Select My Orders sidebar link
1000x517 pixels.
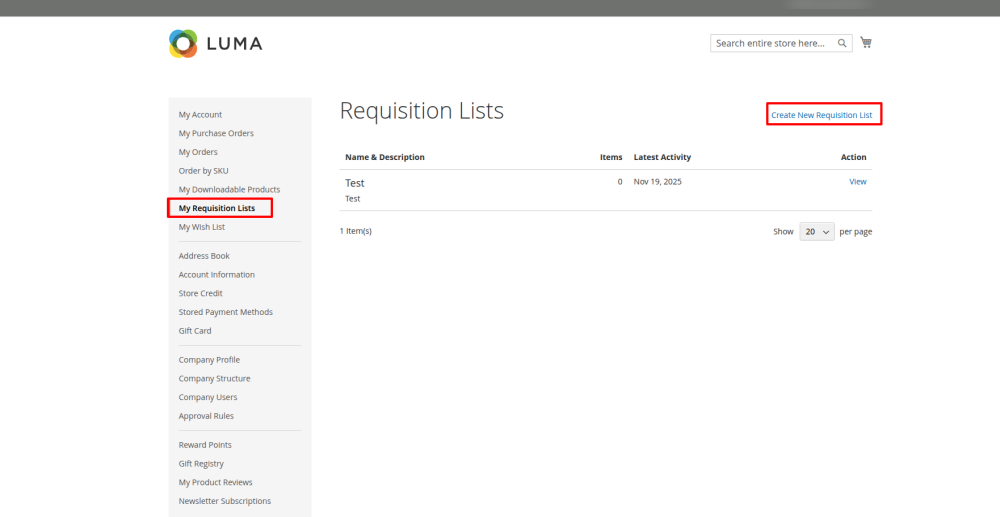198,152
